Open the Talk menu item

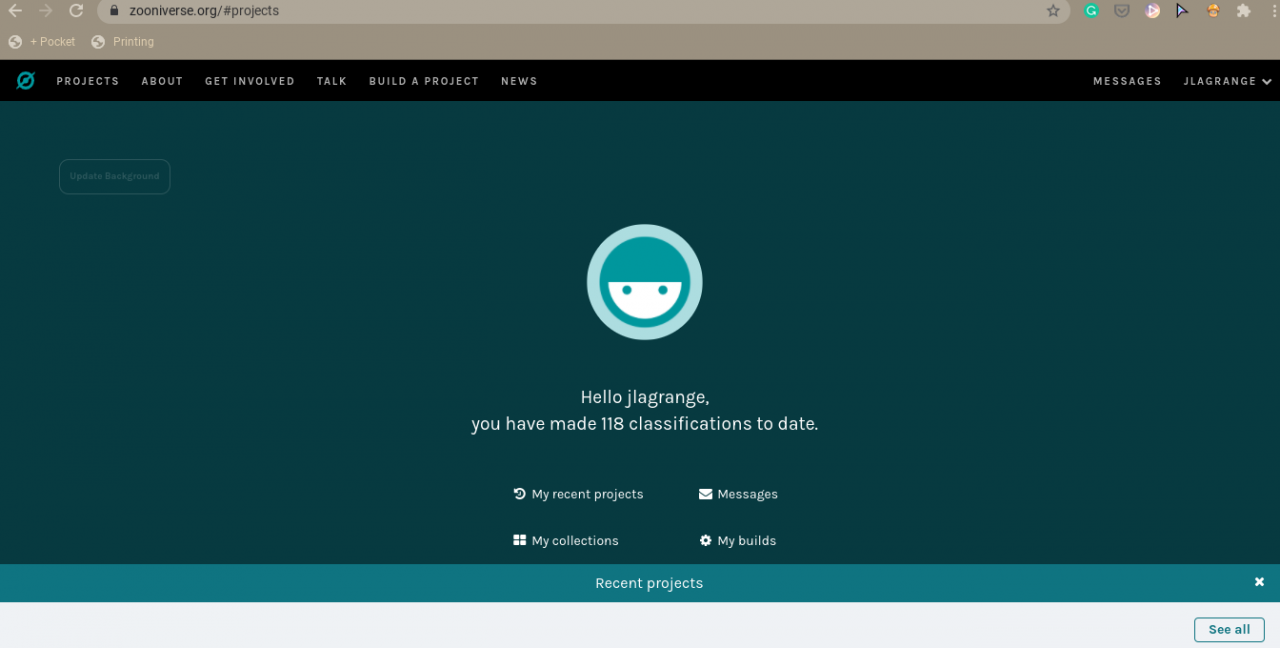332,81
